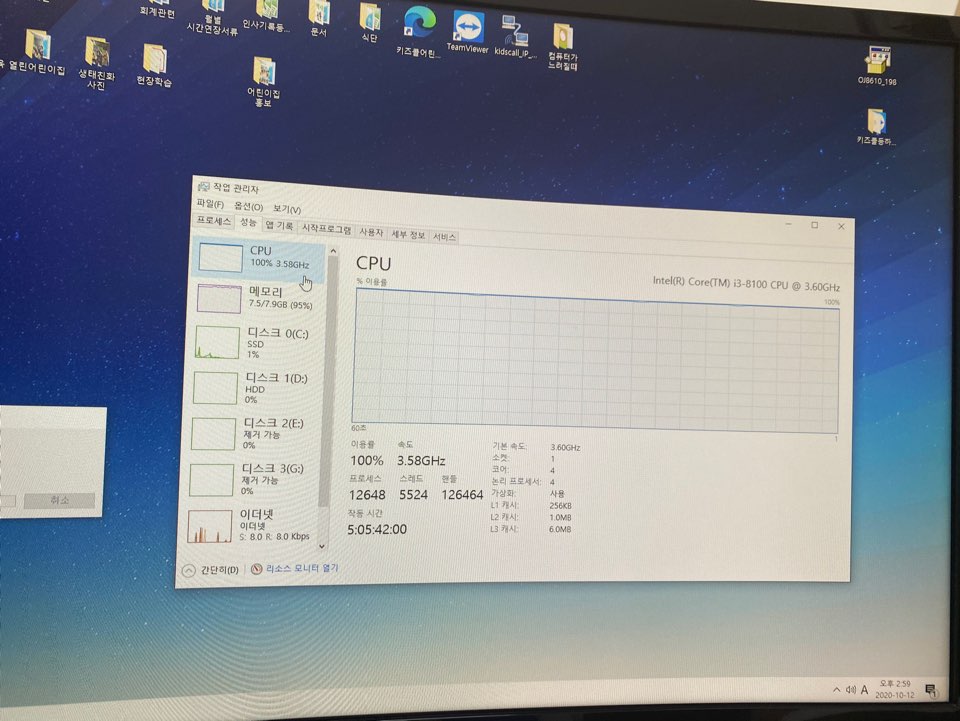Open the 문서 desktop folder
Image resolution: width=960 pixels, height=721 pixels.
pos(318,17)
